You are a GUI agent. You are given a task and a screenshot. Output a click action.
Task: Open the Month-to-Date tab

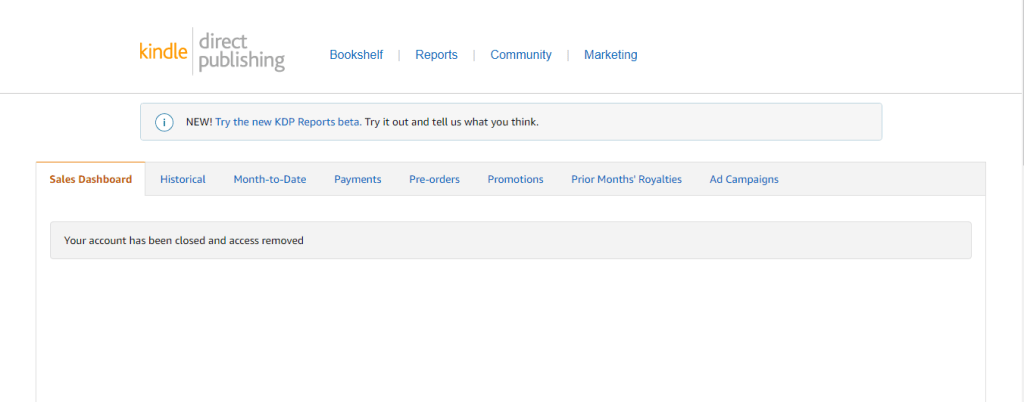[270, 179]
